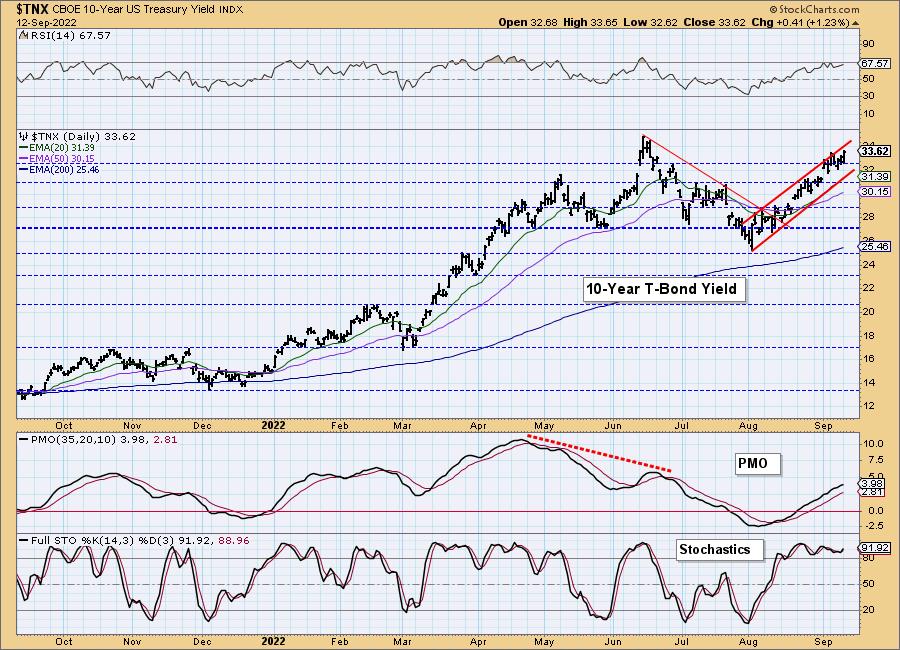Image resolution: width=900 pixels, height=650 pixels.
Task: Click the 'RSI(14) 67.57' indicator label
Action: tap(70, 35)
